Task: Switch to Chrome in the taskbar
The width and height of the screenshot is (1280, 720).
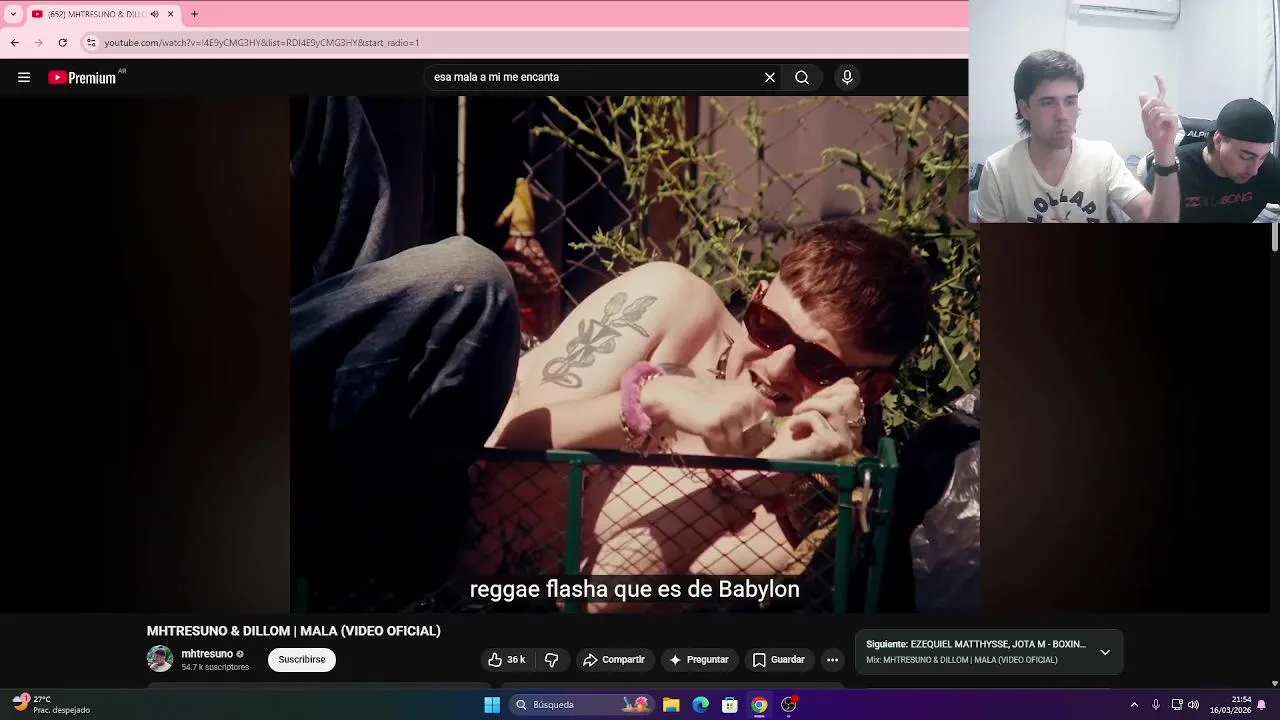Action: click(x=760, y=705)
